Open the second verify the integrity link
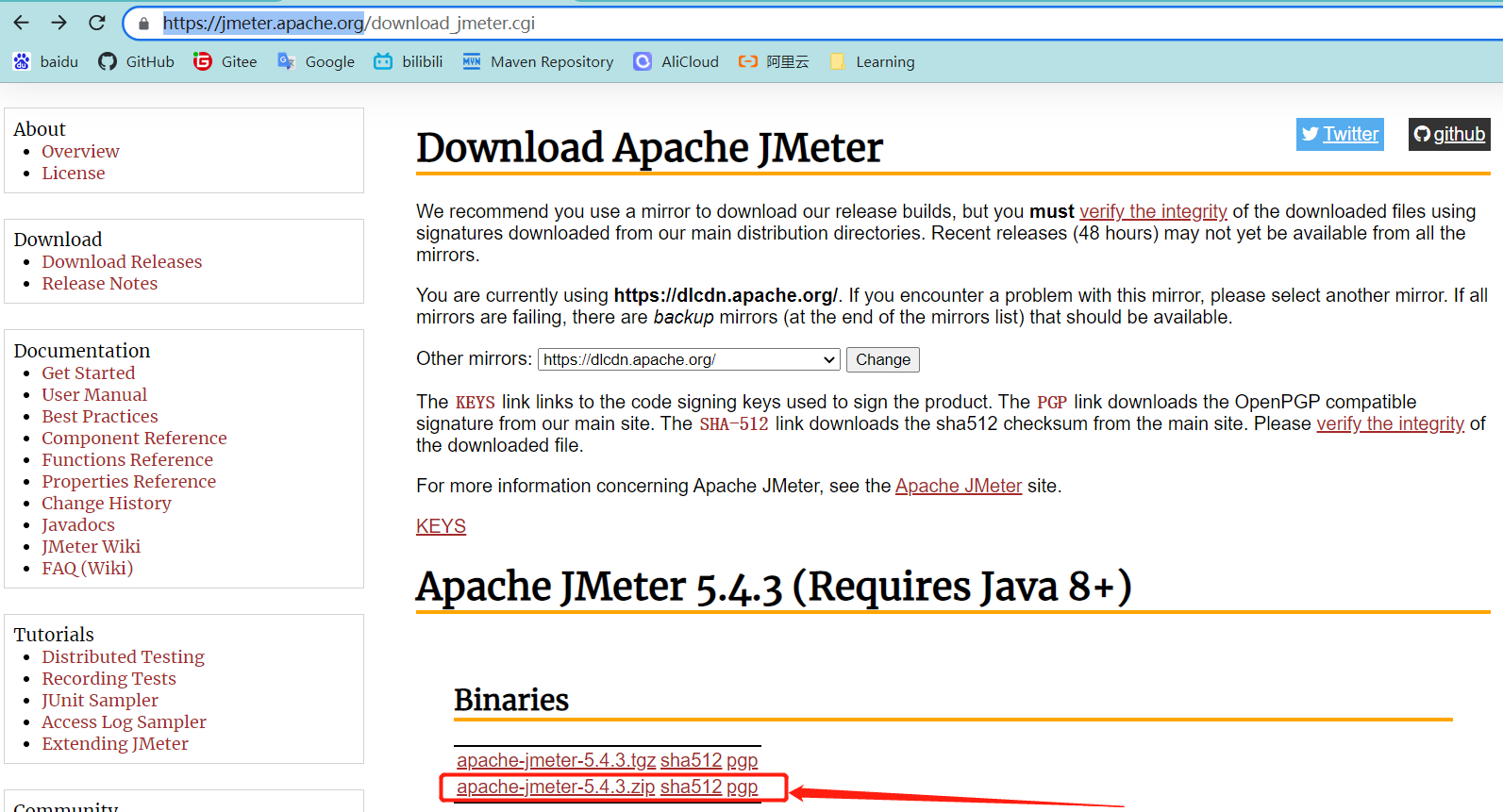This screenshot has height=812, width=1503. coord(1390,423)
